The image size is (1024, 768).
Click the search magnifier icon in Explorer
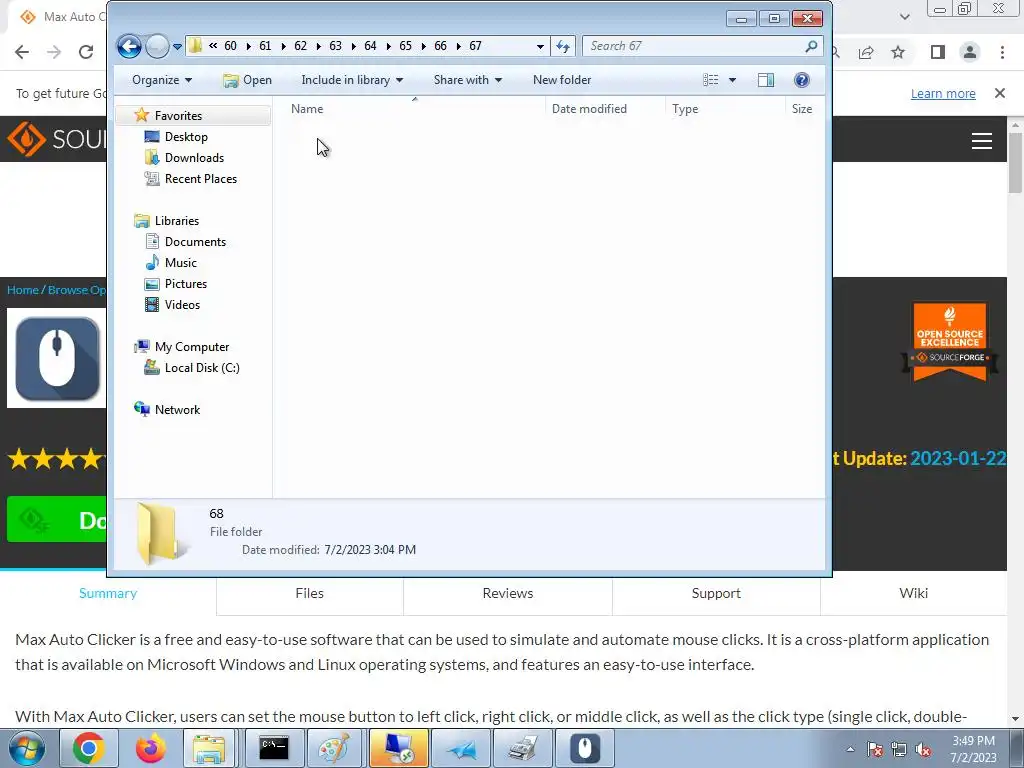[x=811, y=46]
